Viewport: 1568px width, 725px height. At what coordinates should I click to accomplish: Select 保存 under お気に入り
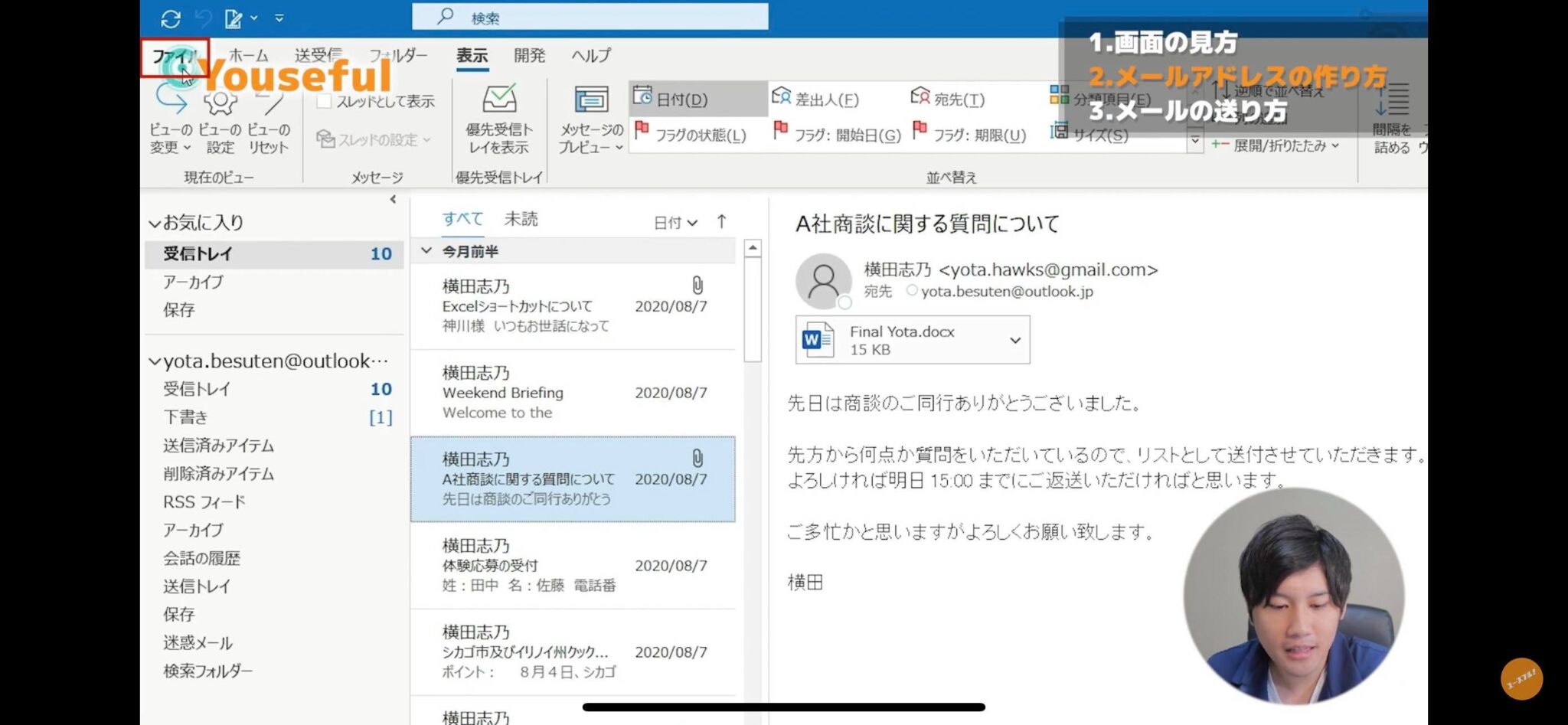(x=179, y=310)
